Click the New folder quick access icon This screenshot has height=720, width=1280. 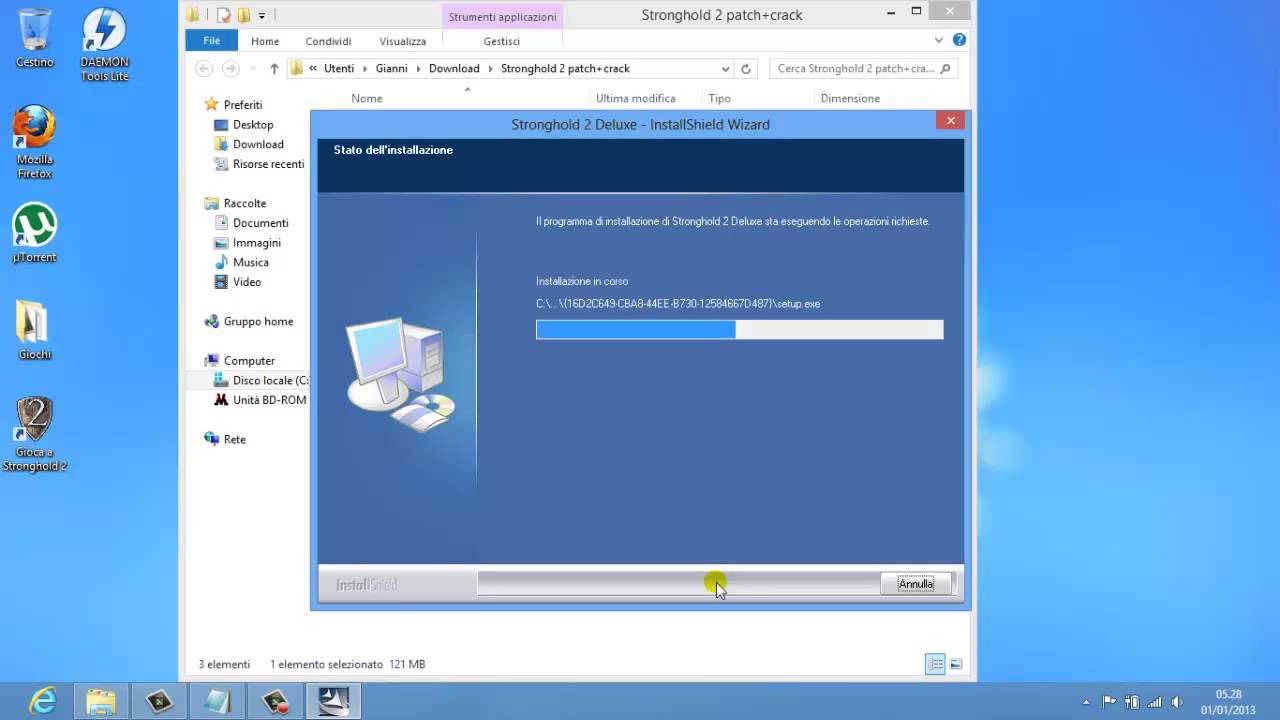tap(243, 15)
